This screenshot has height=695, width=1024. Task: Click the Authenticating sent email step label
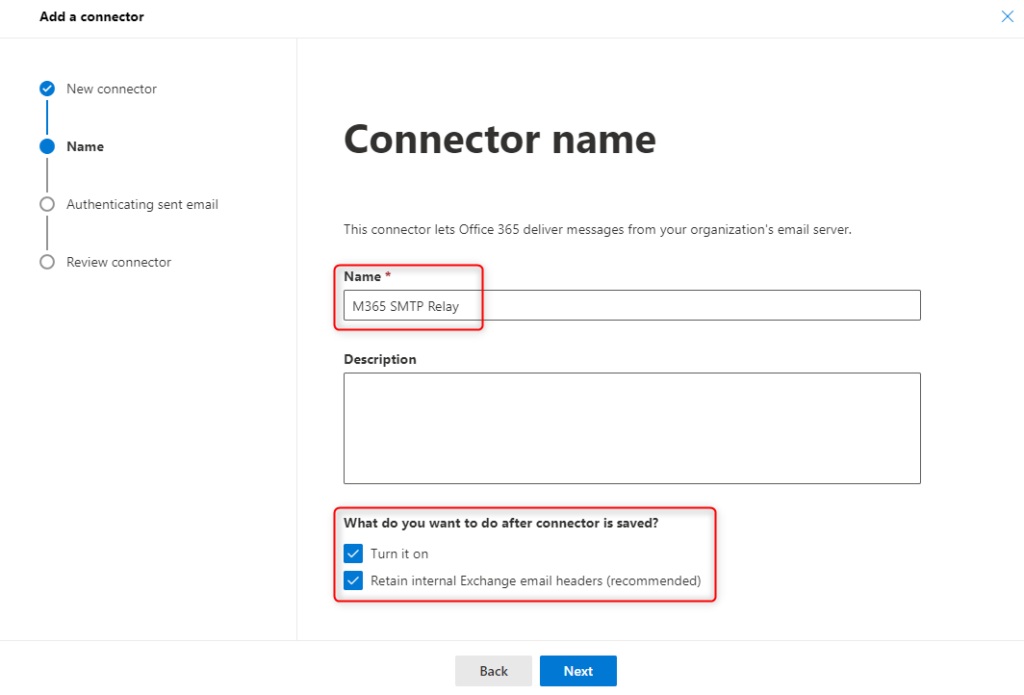coord(141,204)
